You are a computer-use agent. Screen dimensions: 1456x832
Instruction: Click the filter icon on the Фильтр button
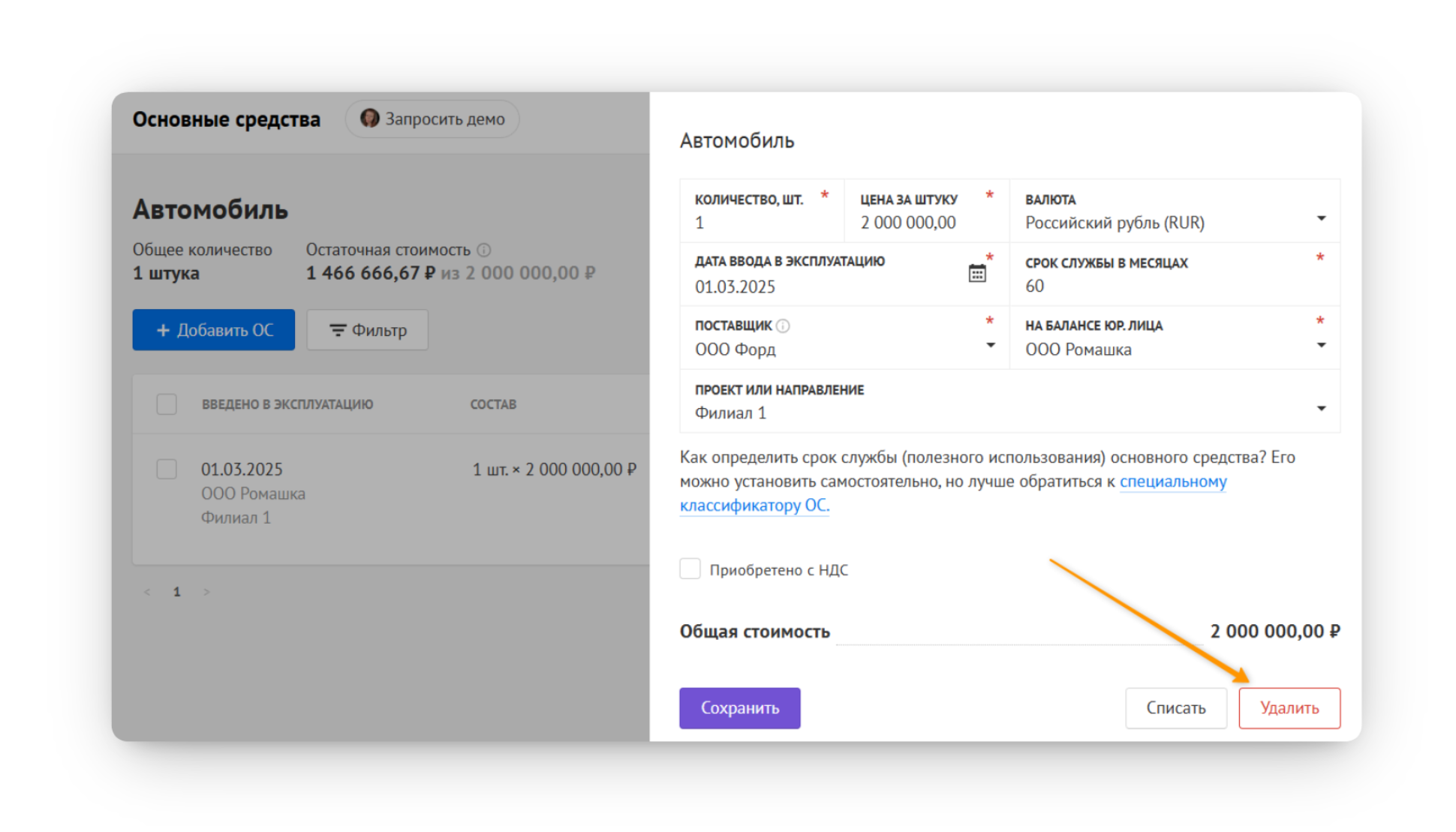click(338, 330)
